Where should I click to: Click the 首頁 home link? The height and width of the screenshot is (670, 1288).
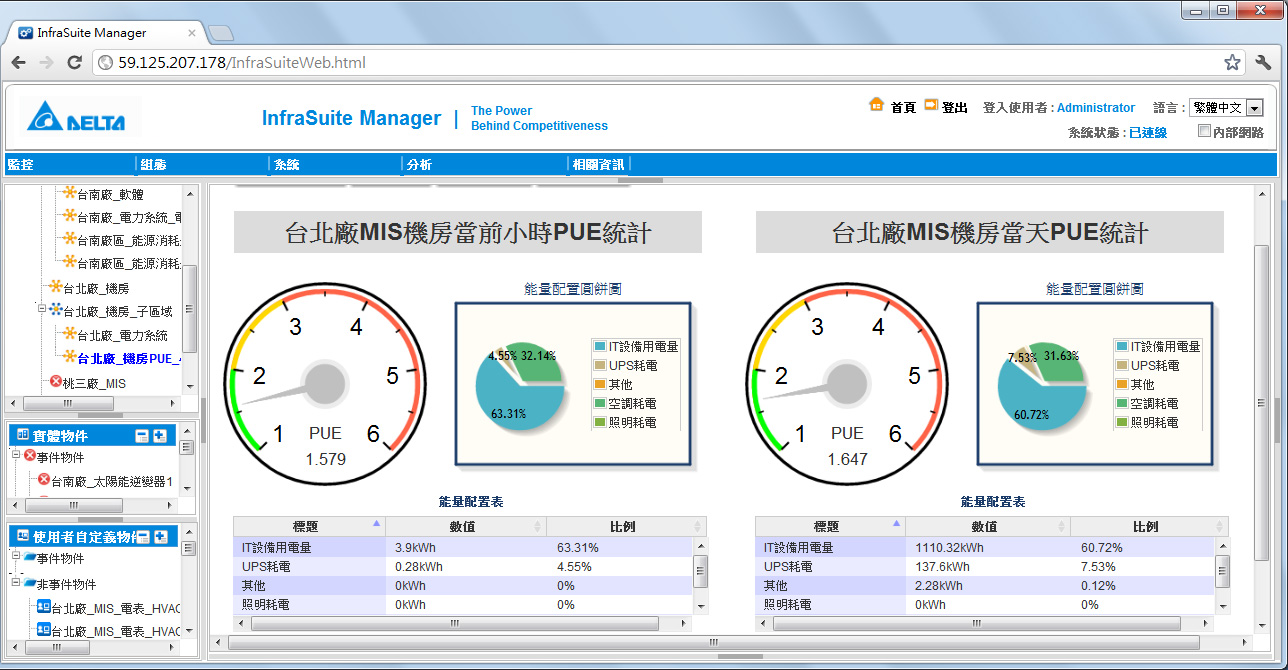[x=903, y=108]
